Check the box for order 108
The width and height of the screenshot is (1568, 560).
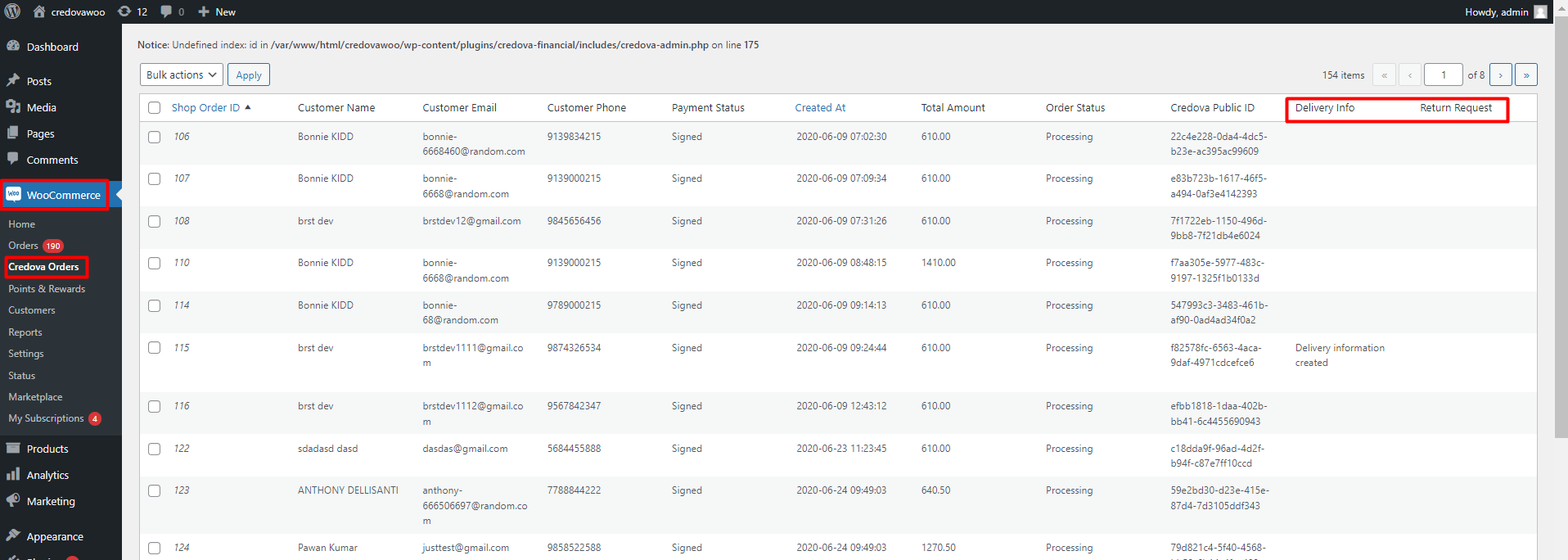154,221
